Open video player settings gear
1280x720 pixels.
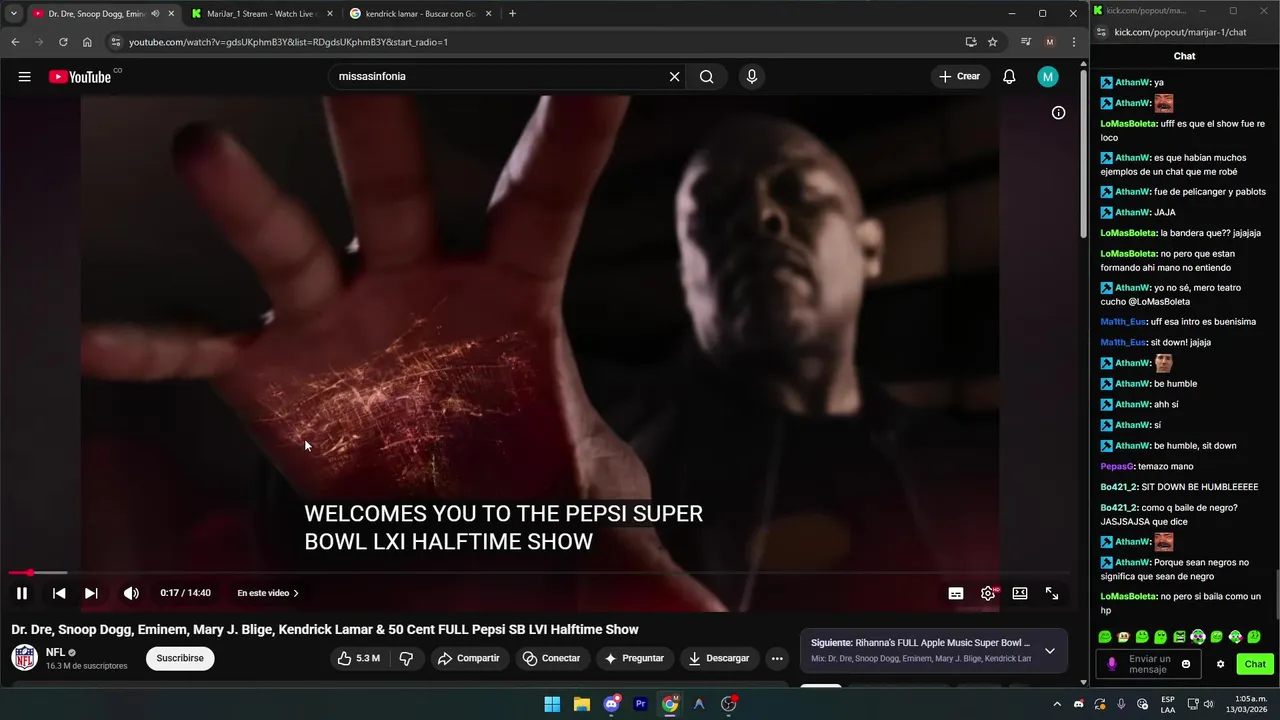pyautogui.click(x=988, y=593)
